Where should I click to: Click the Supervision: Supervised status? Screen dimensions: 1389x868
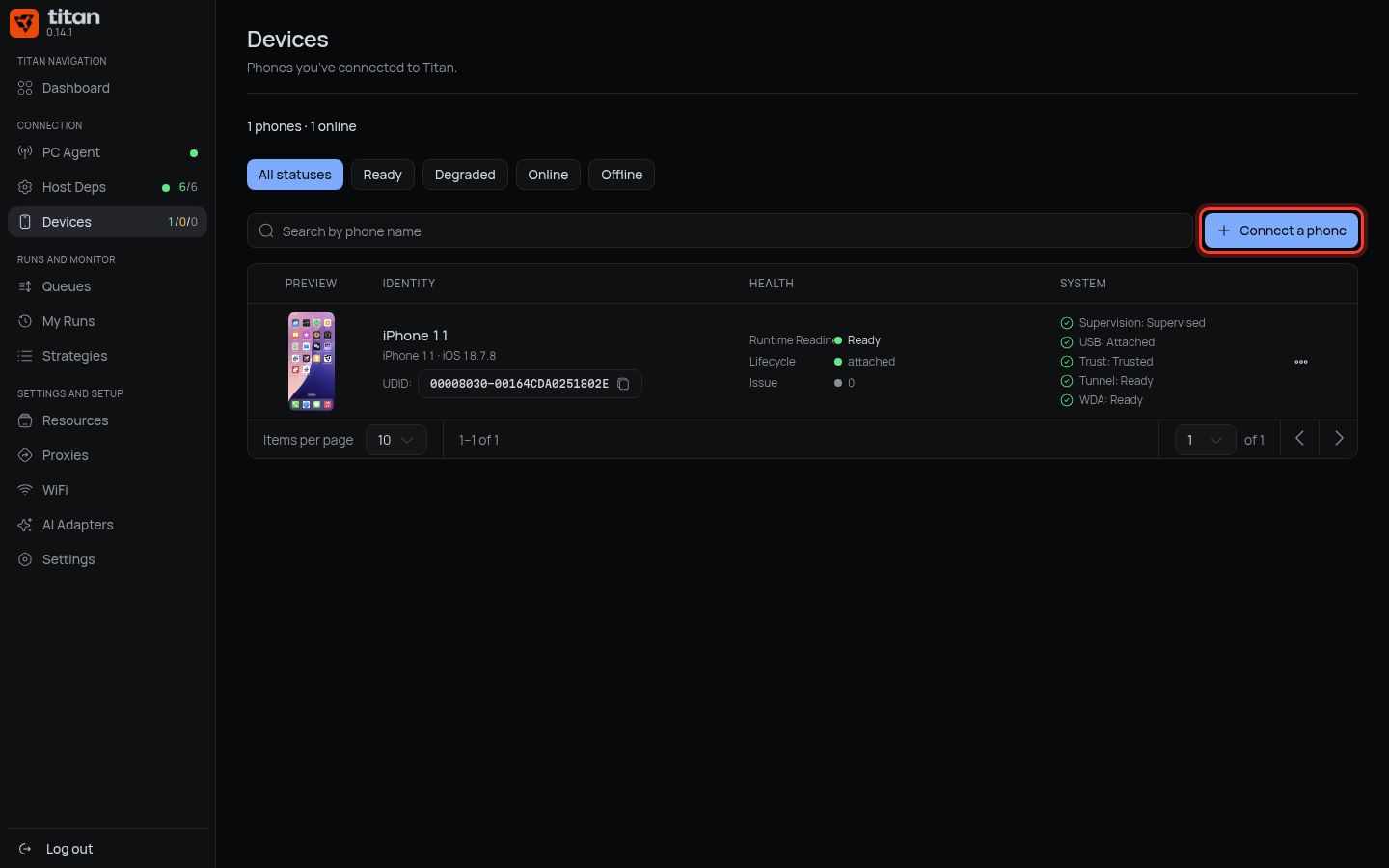point(1142,323)
